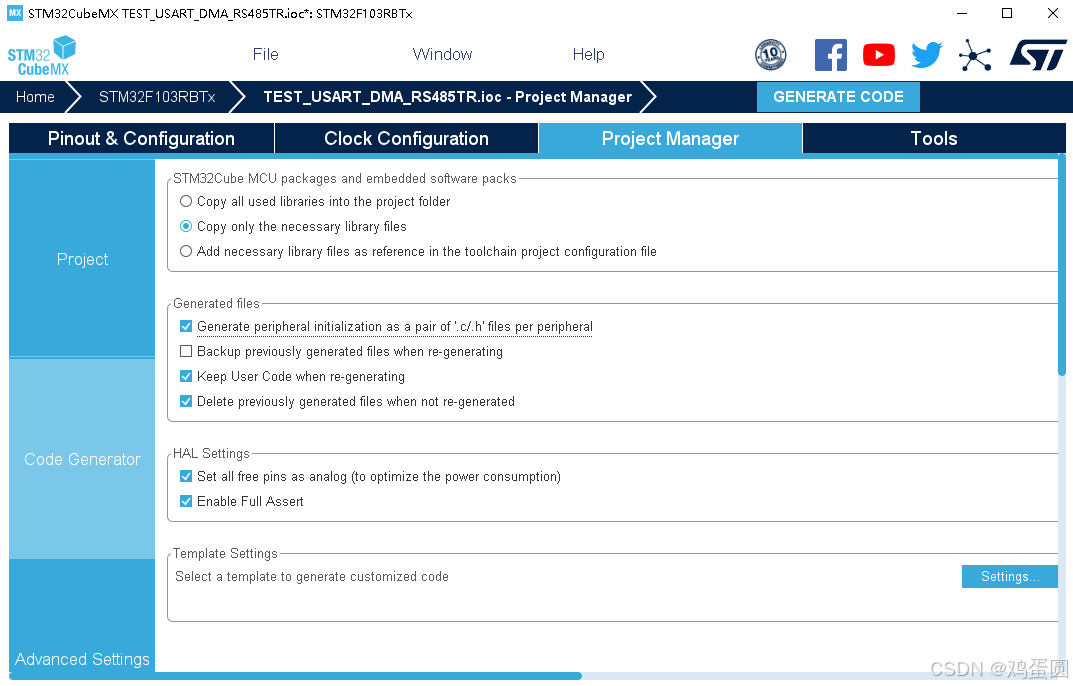Select Copy all used libraries radio button
This screenshot has width=1073, height=686.
pos(185,201)
